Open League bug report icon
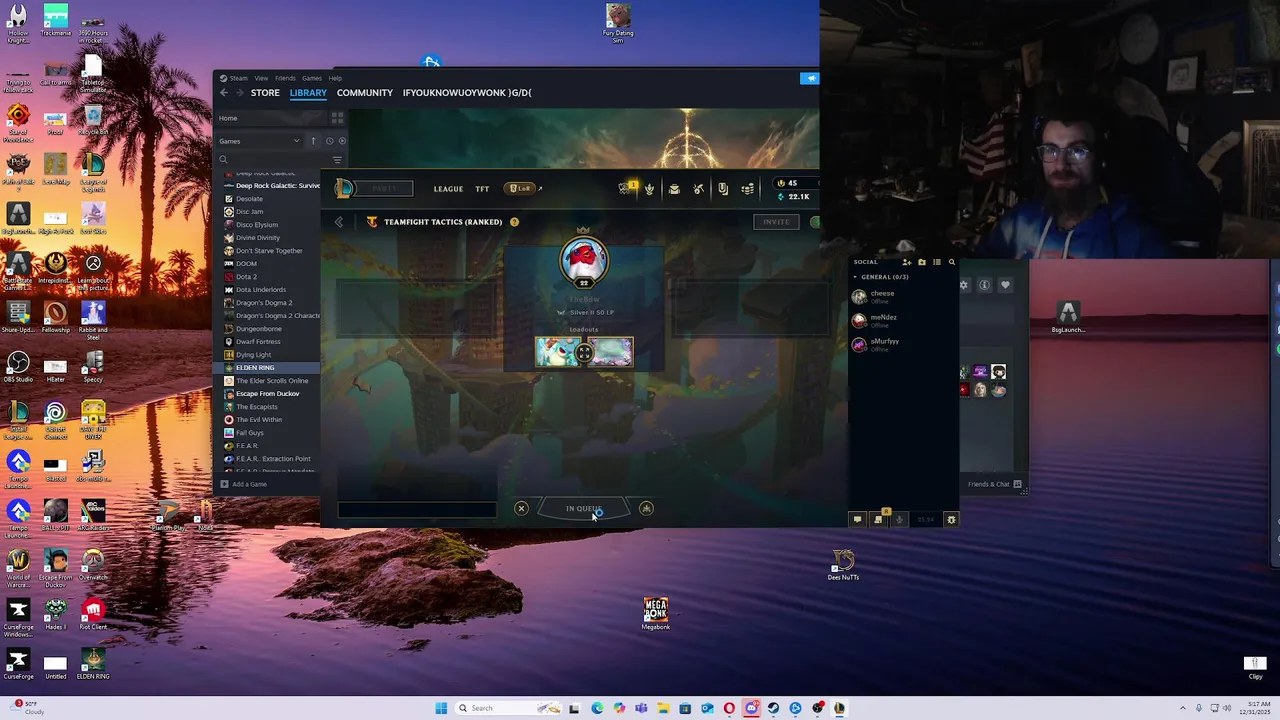Screen dimensions: 1280x720 point(951,519)
